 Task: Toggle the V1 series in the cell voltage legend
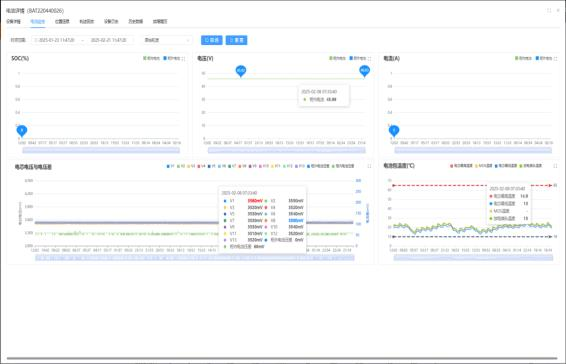click(x=170, y=166)
